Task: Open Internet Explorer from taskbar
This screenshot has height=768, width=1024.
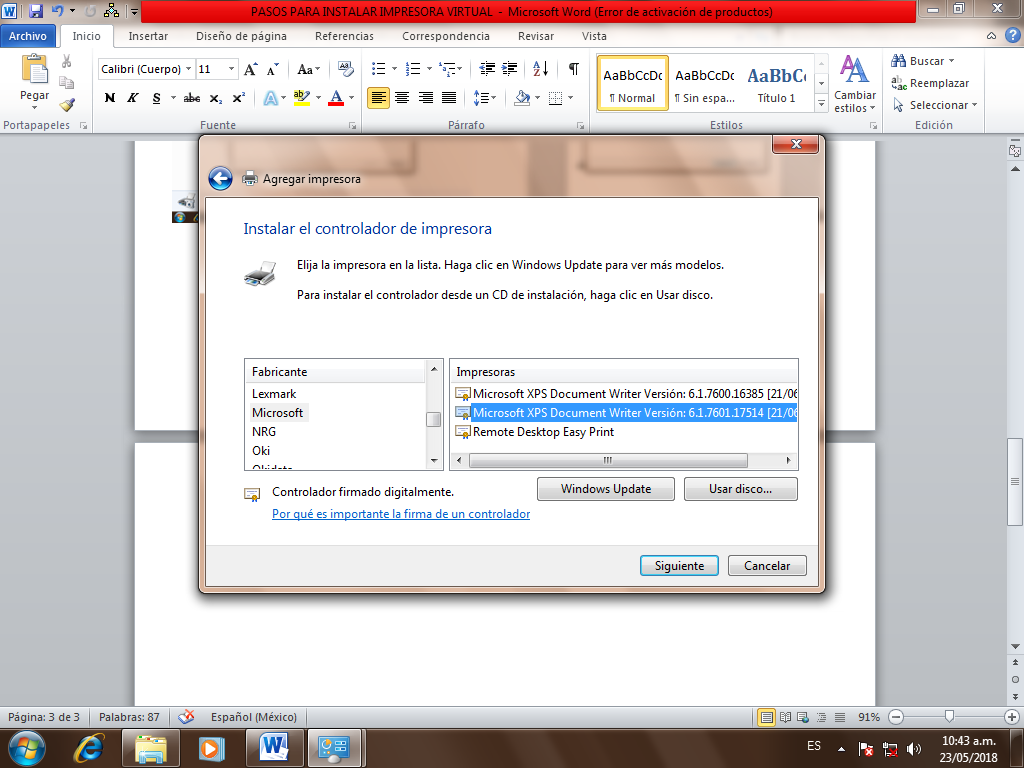Action: click(x=89, y=748)
